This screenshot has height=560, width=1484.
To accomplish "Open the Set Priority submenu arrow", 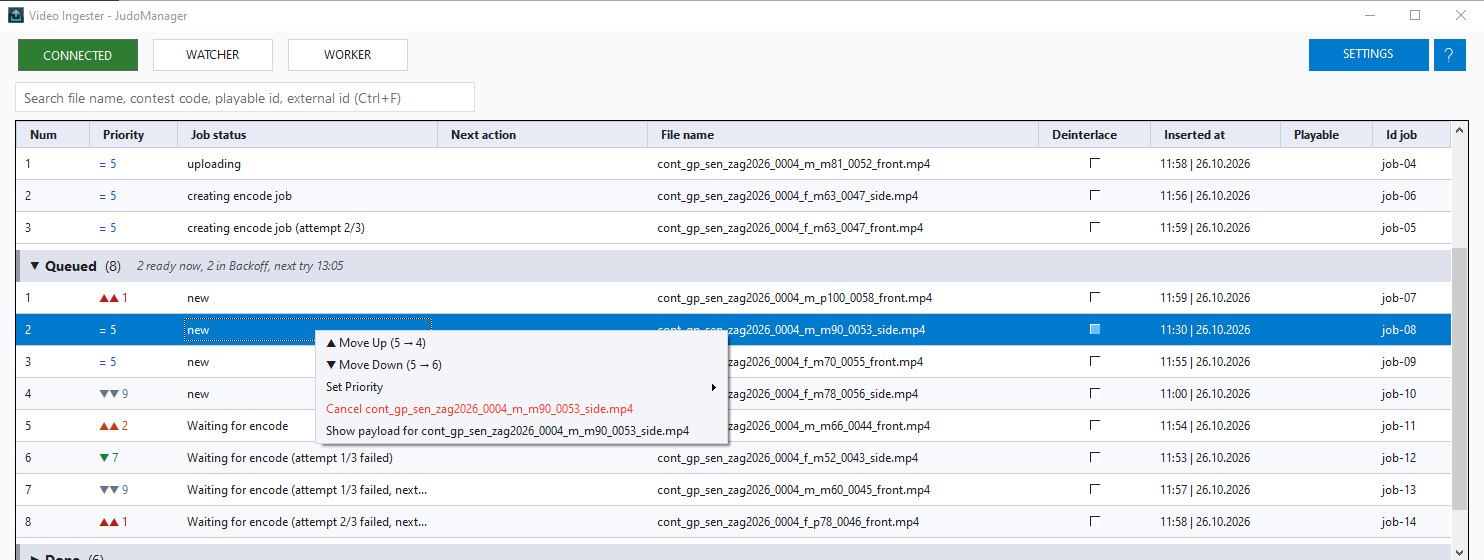I will [713, 387].
